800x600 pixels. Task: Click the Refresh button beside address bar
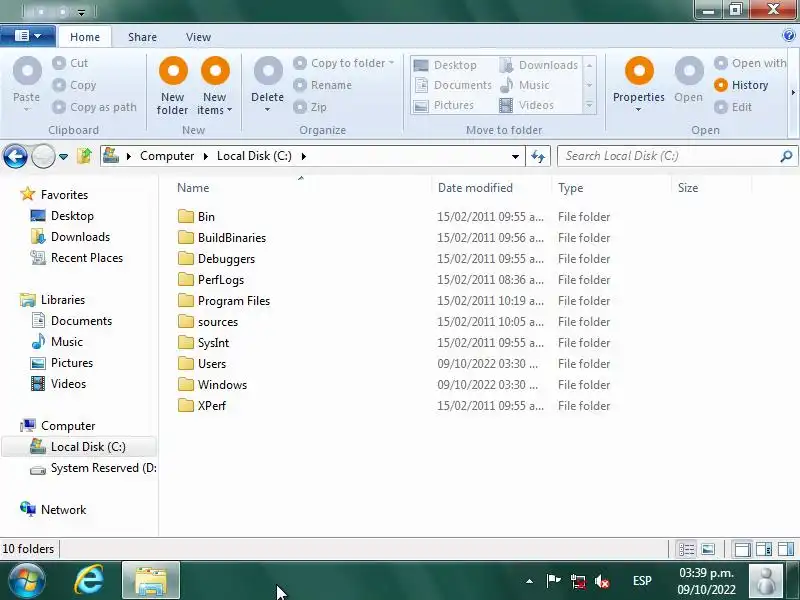pyautogui.click(x=538, y=156)
